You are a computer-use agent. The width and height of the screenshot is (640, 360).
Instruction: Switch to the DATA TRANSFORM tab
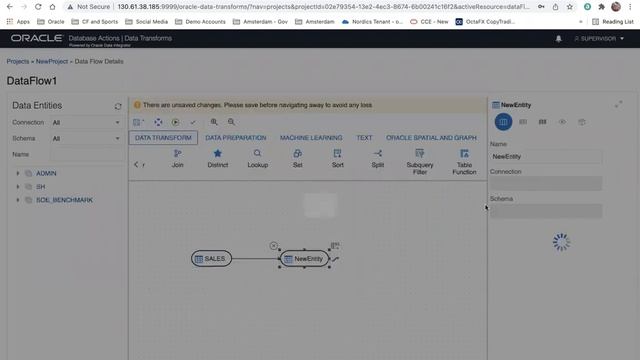pos(163,138)
